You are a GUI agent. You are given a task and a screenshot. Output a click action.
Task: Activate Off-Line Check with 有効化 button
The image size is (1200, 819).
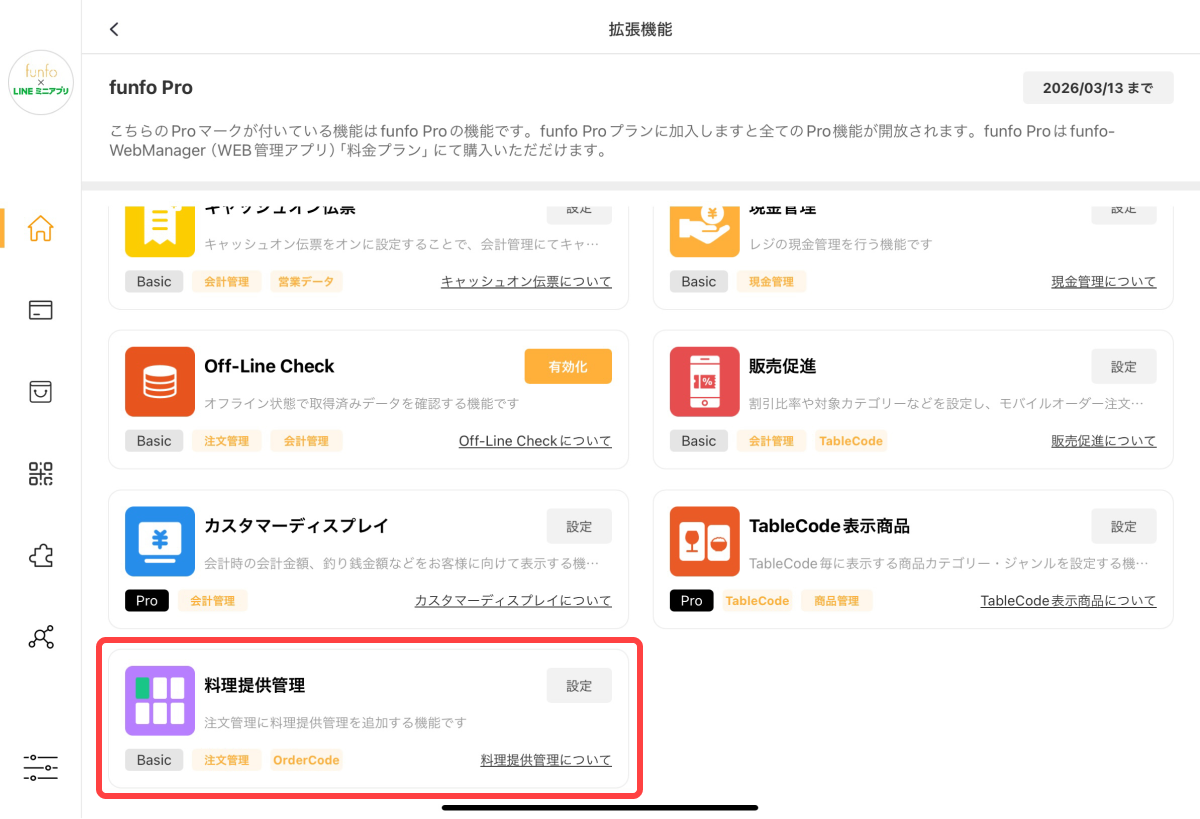(x=568, y=367)
